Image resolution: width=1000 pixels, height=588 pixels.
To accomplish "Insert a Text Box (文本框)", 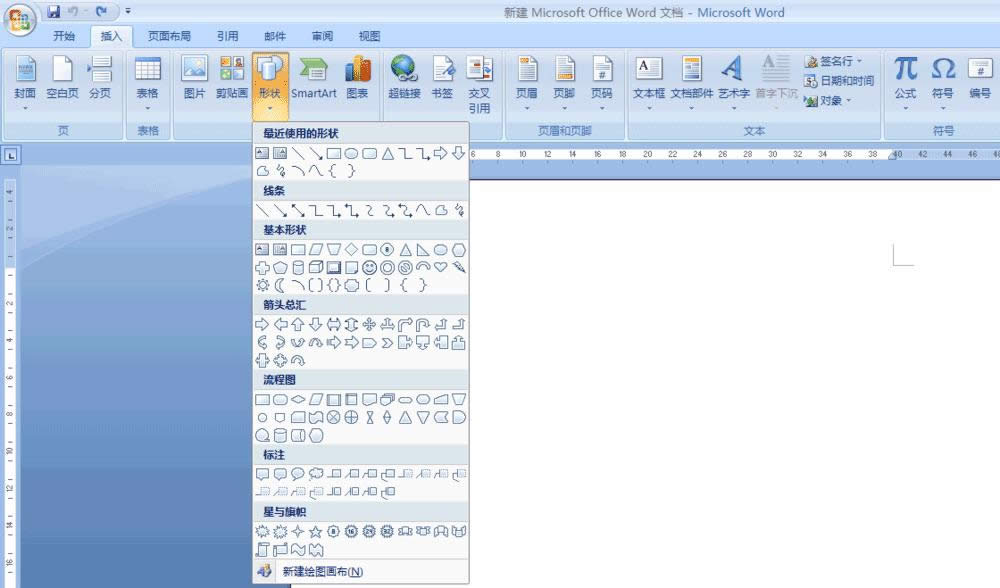I will click(x=647, y=80).
